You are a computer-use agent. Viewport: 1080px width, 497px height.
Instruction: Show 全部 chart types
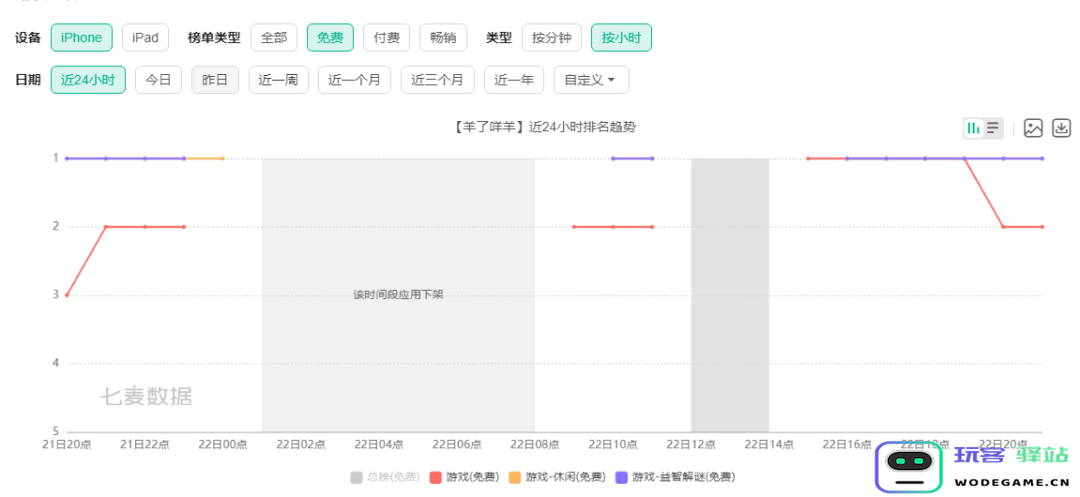273,38
